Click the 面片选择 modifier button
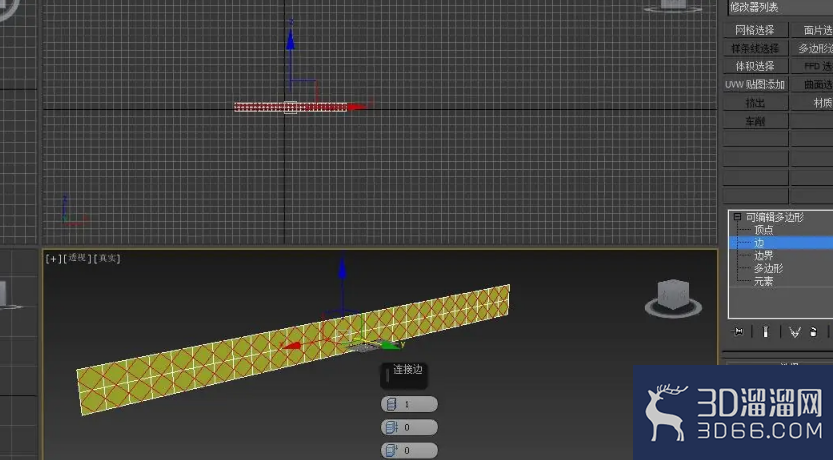833x460 pixels. [812, 30]
